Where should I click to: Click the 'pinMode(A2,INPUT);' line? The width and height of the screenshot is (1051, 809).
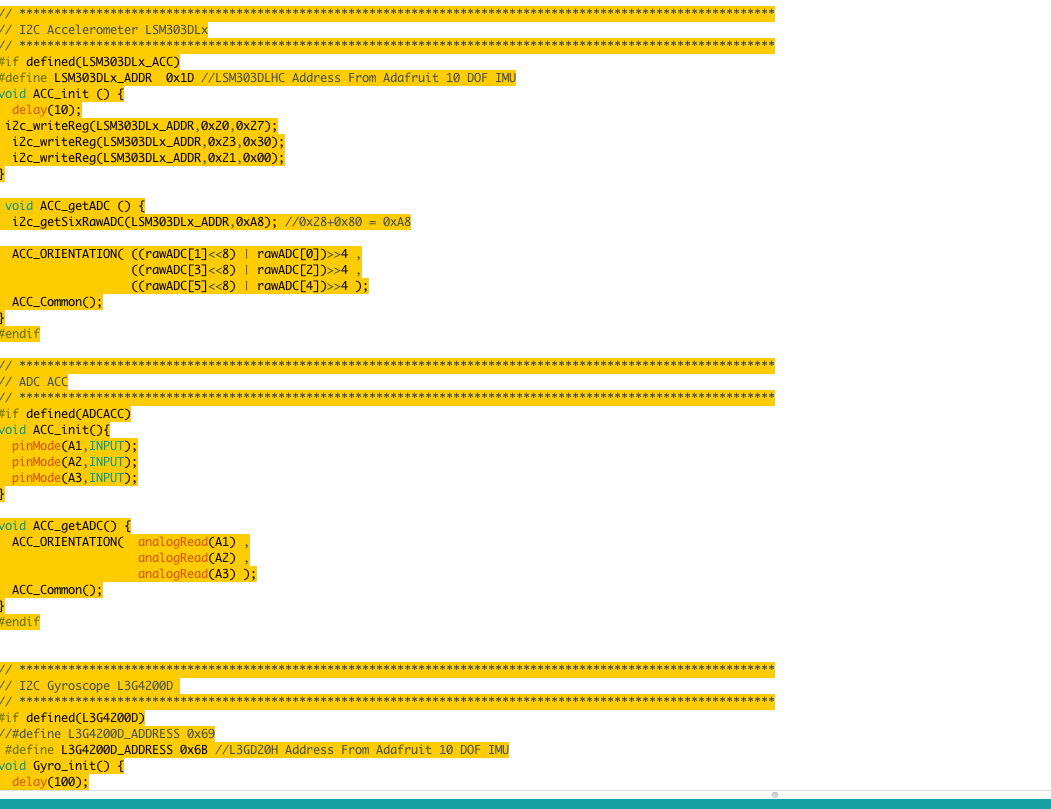[x=74, y=462]
